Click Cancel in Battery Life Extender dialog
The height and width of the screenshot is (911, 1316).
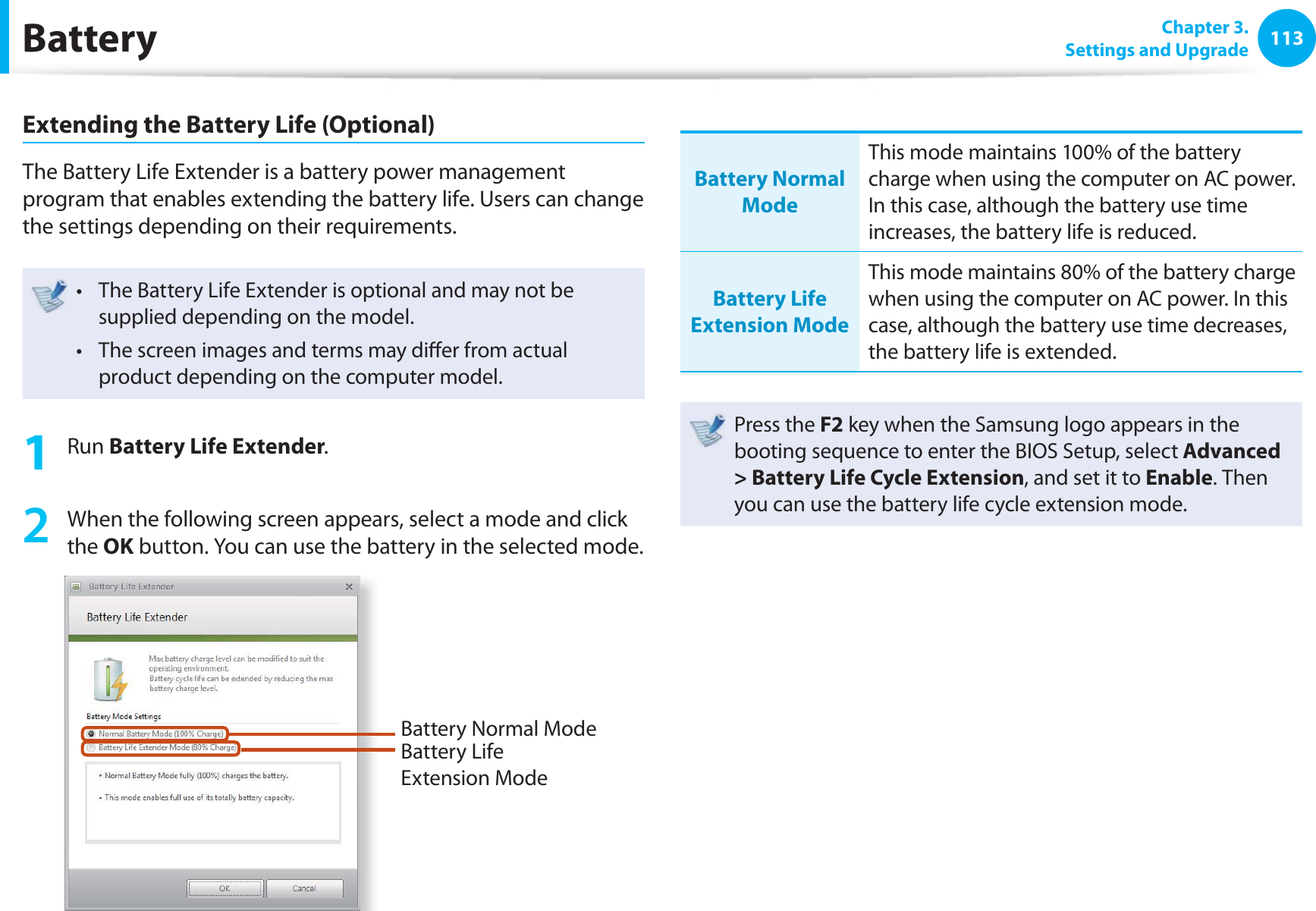304,888
